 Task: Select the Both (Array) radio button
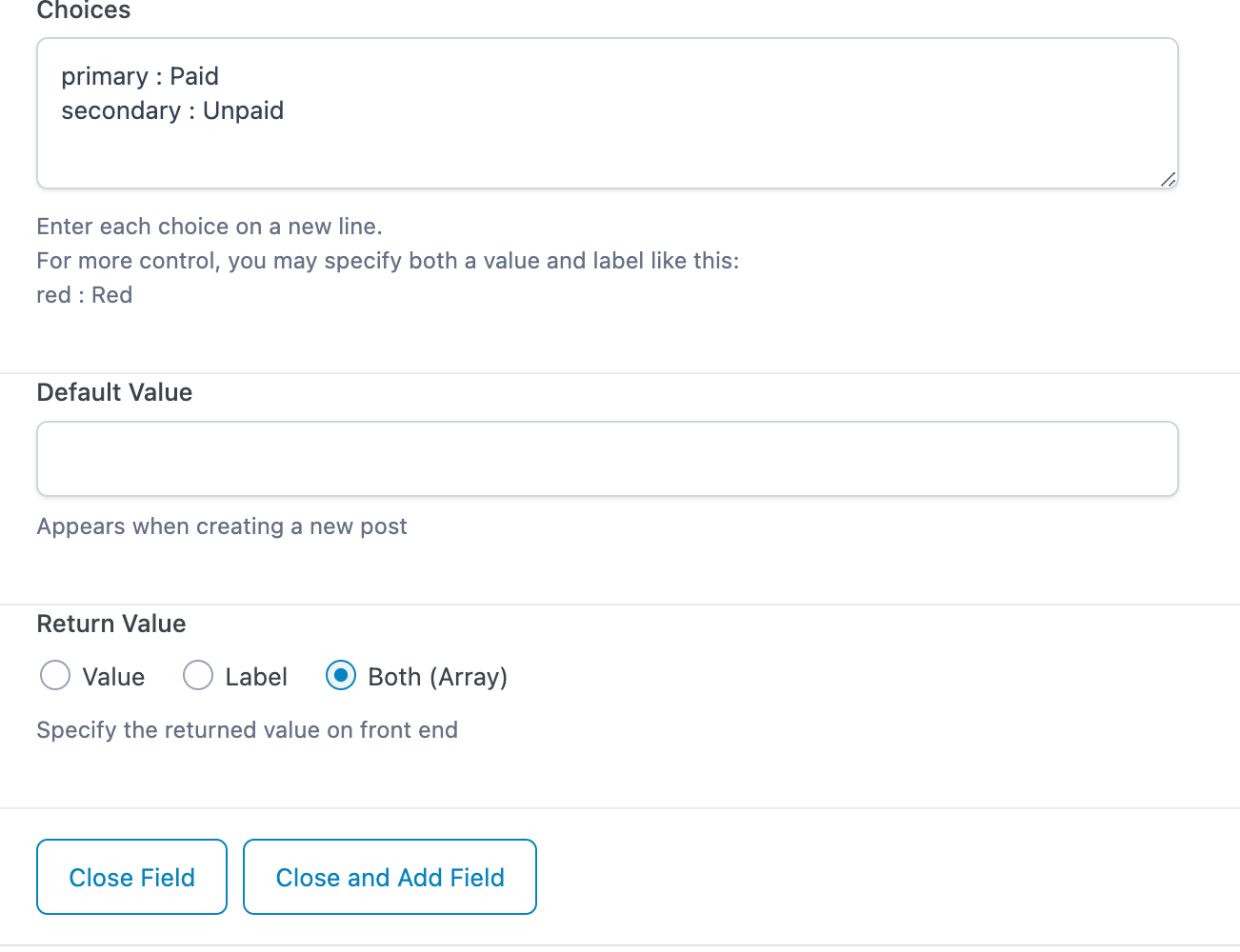341,676
